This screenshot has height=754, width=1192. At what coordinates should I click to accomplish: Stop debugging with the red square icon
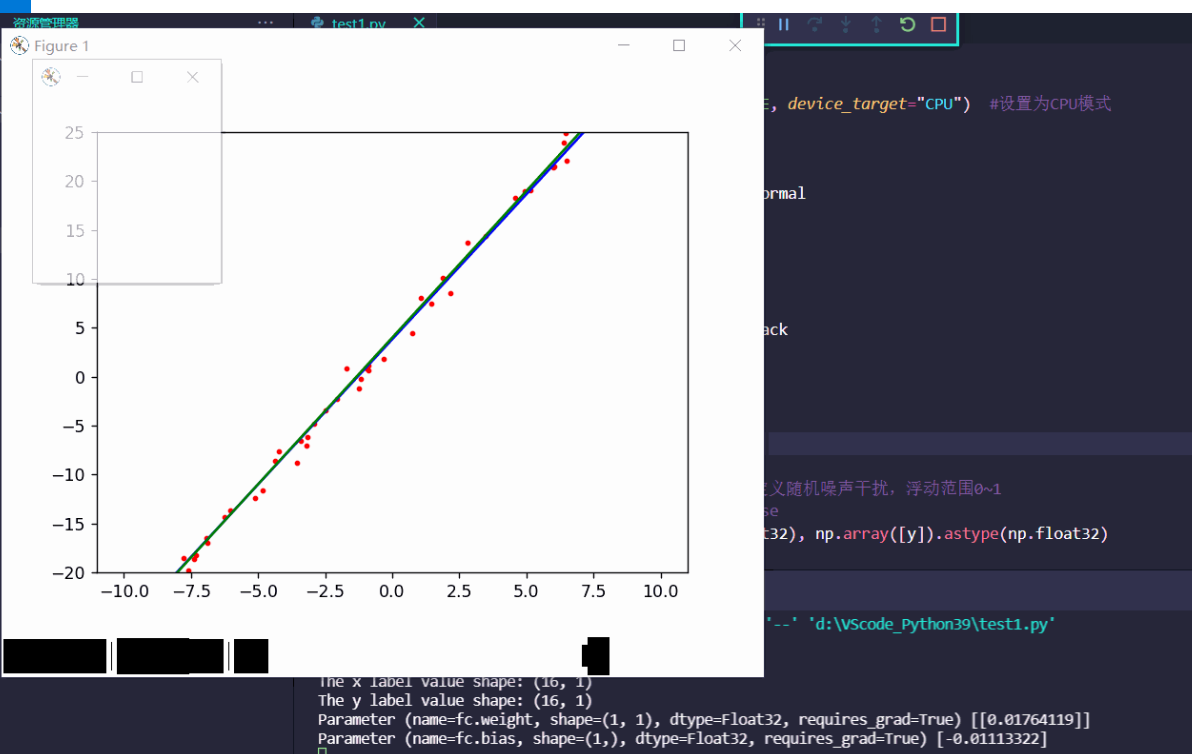(938, 24)
